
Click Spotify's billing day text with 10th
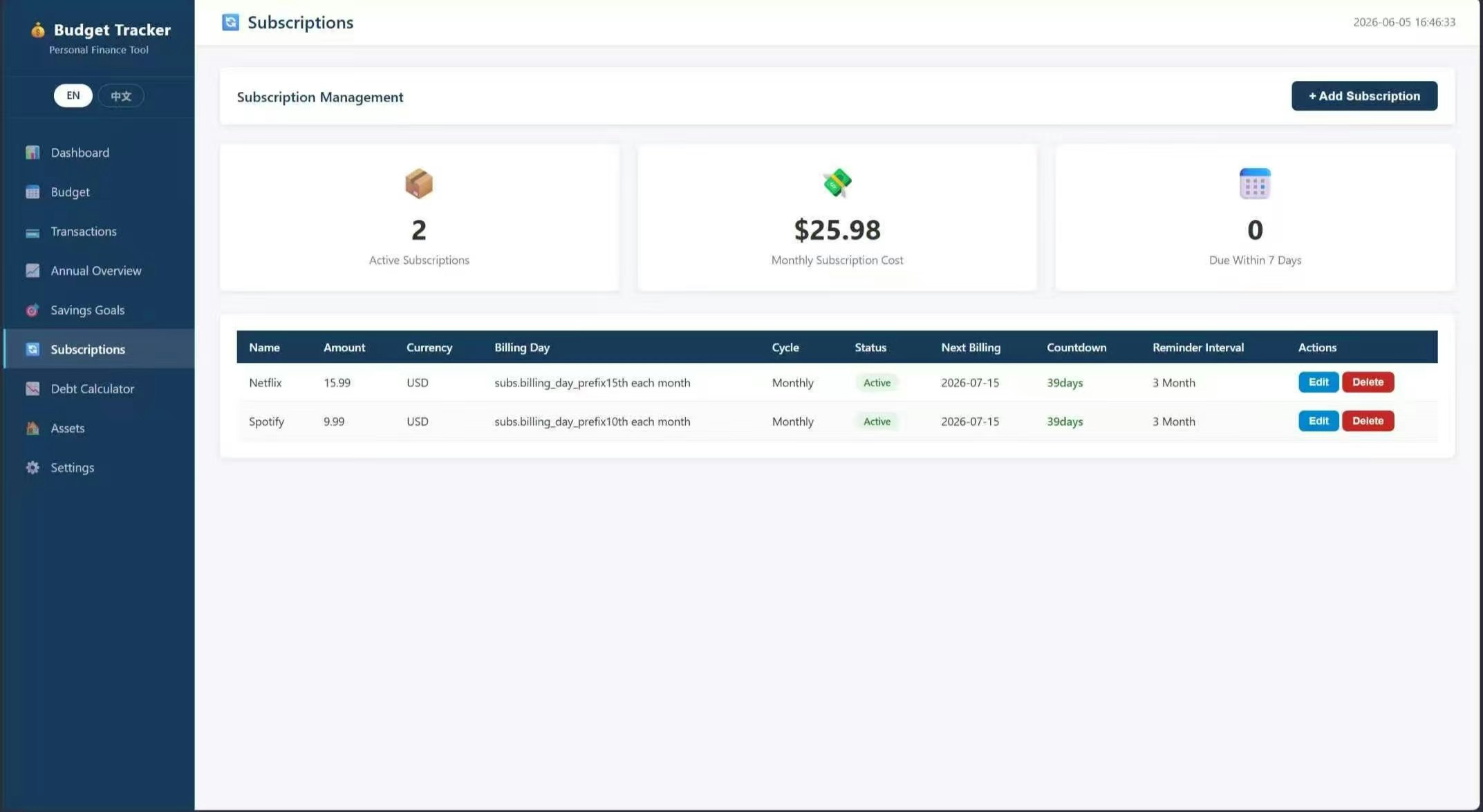click(x=592, y=422)
